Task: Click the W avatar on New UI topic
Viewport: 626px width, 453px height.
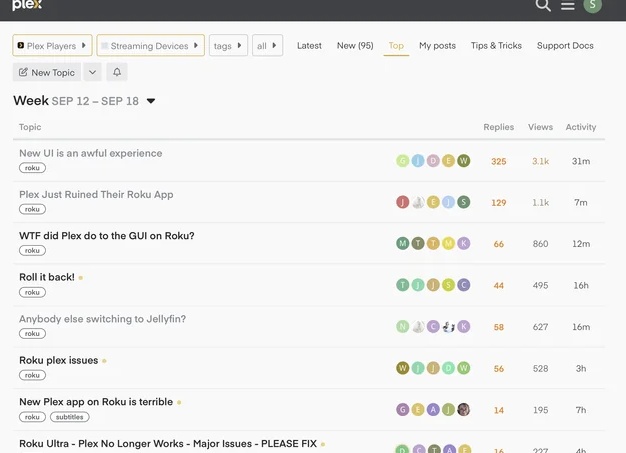Action: click(x=464, y=161)
